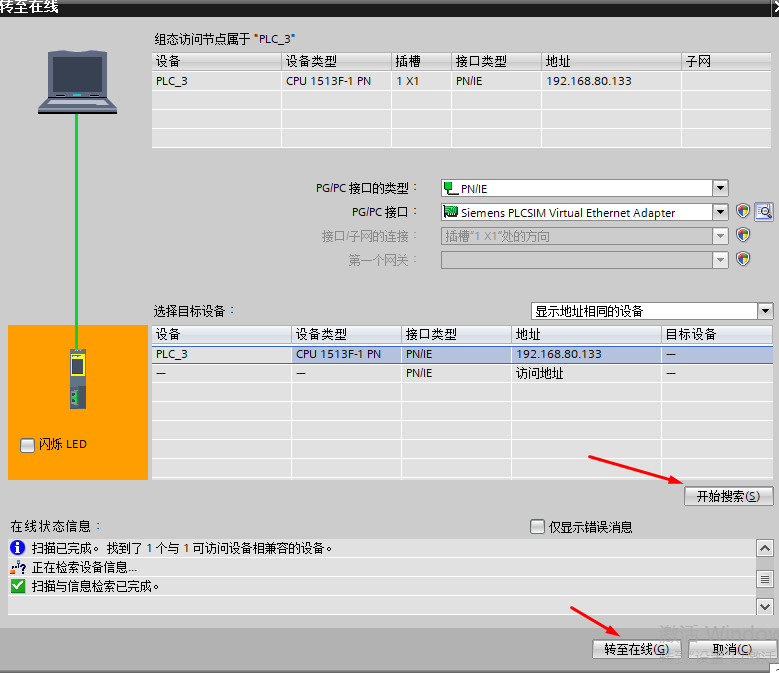Image resolution: width=779 pixels, height=673 pixels.
Task: Click the shield icon next to 第一个网关
Action: pos(743,259)
